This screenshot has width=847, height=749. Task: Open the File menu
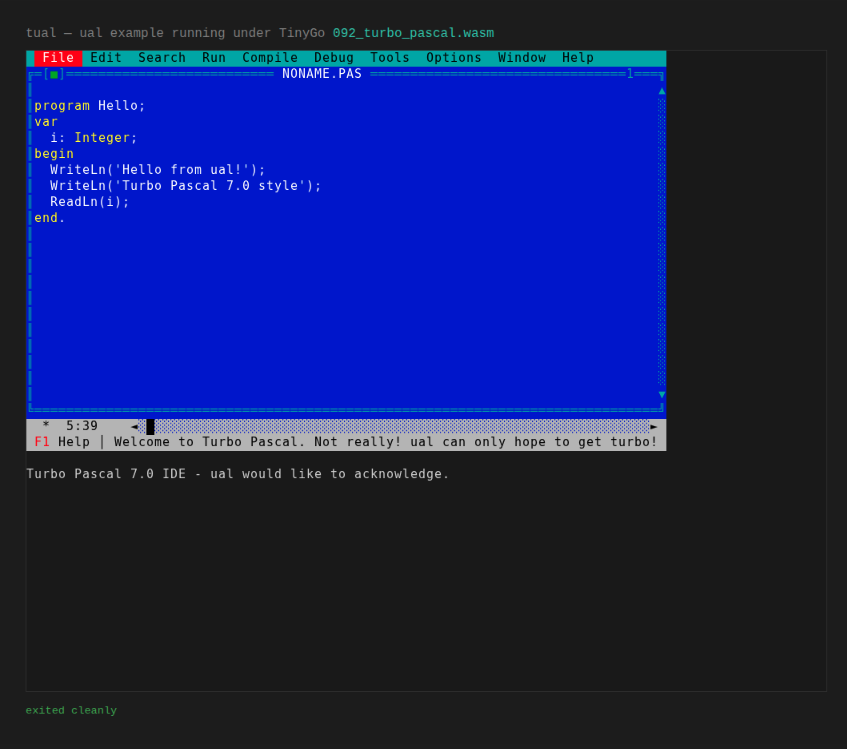[x=58, y=58]
